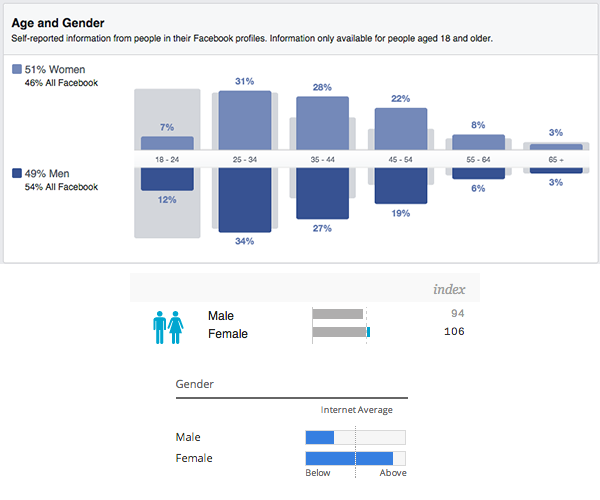
Task: Click the Female index bar with teal tip
Action: click(341, 333)
